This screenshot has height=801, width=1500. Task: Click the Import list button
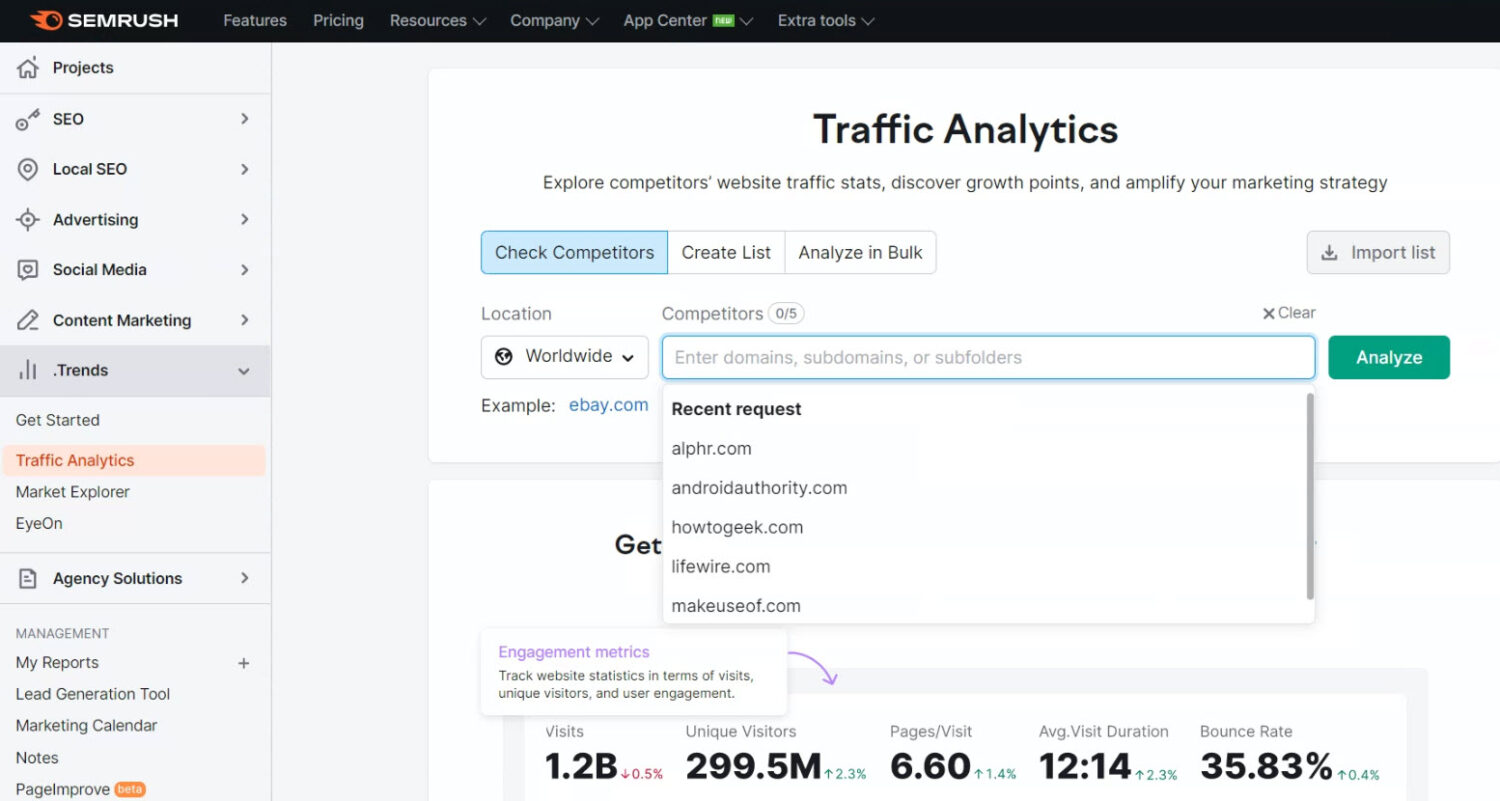click(x=1378, y=253)
